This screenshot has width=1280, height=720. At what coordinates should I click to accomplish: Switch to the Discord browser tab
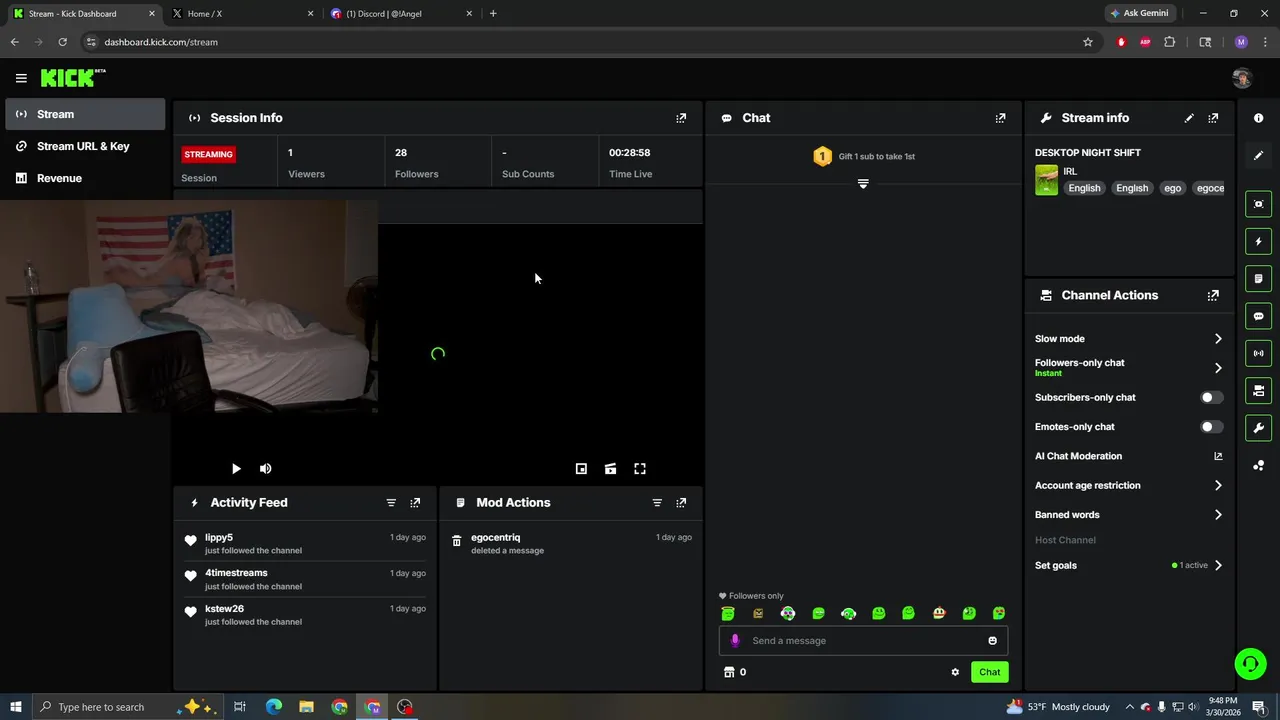coord(402,14)
